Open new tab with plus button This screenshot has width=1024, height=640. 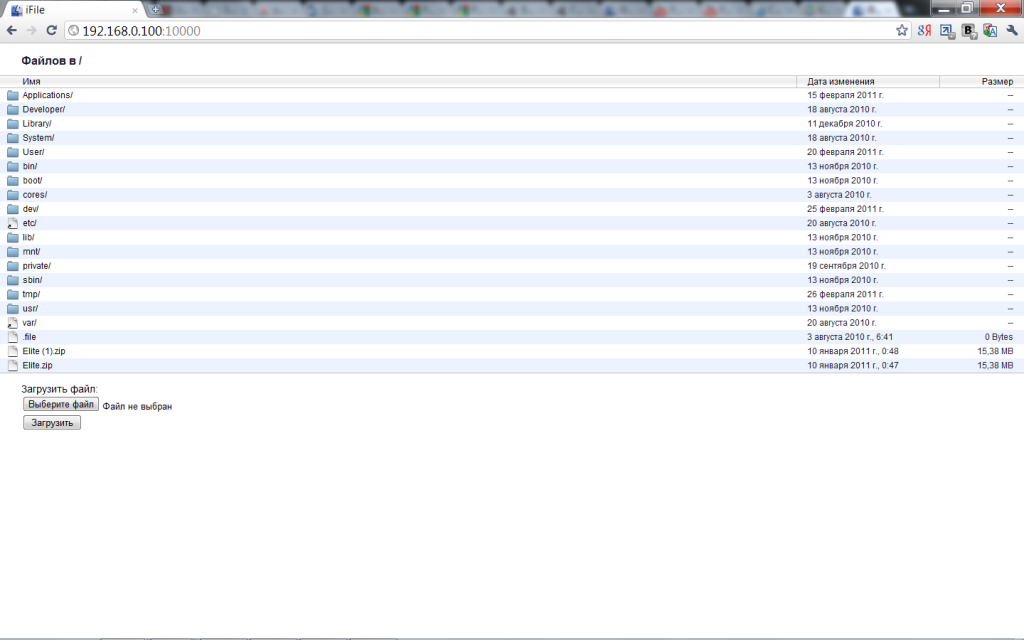(155, 9)
